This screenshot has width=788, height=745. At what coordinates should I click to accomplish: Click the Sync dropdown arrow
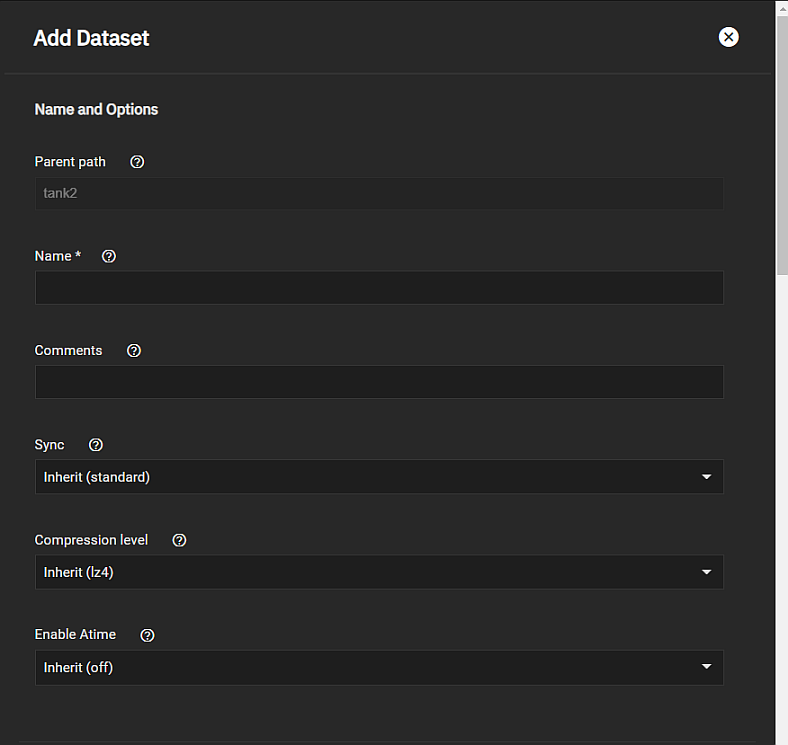[x=706, y=477]
